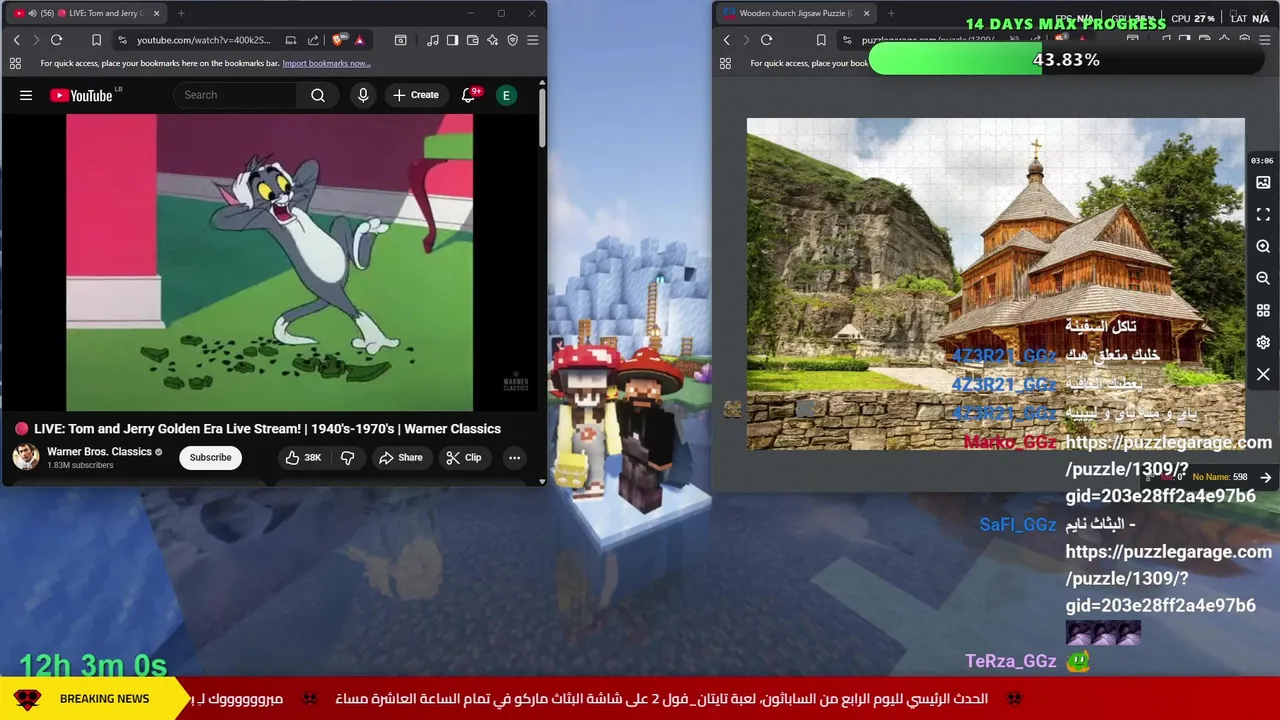This screenshot has width=1280, height=720.
Task: Open the Warner Bros. Classics channel avatar
Action: click(26, 457)
